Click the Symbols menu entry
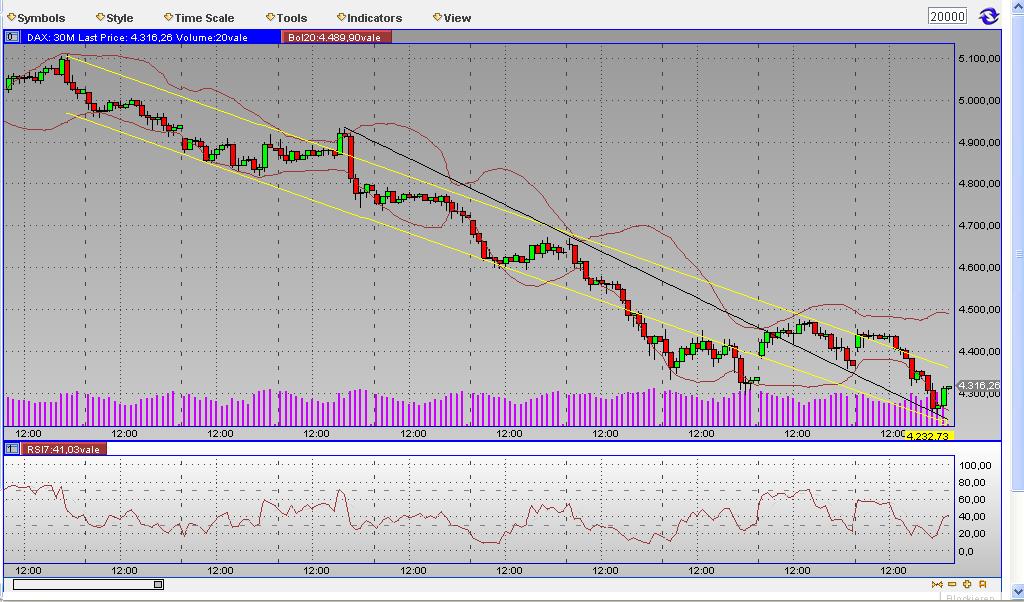This screenshot has height=602, width=1024. [x=40, y=17]
